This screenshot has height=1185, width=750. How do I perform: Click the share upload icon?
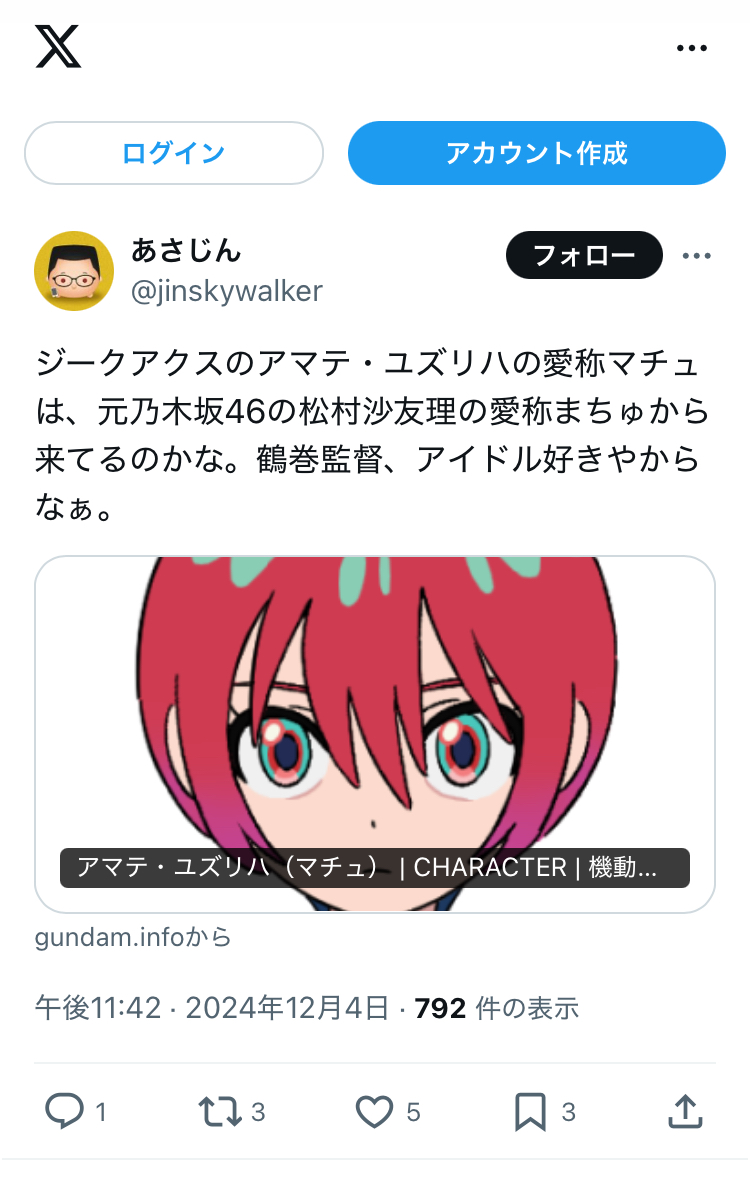click(686, 1112)
